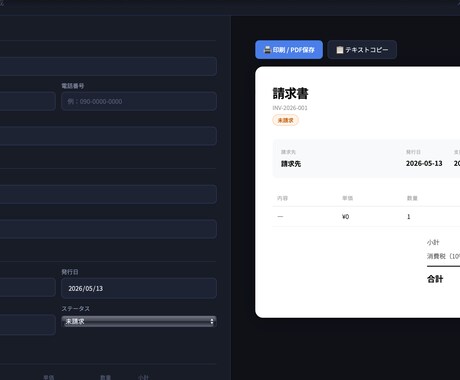
Task: Click the 請求先 bold name in the preview
Action: 291,164
